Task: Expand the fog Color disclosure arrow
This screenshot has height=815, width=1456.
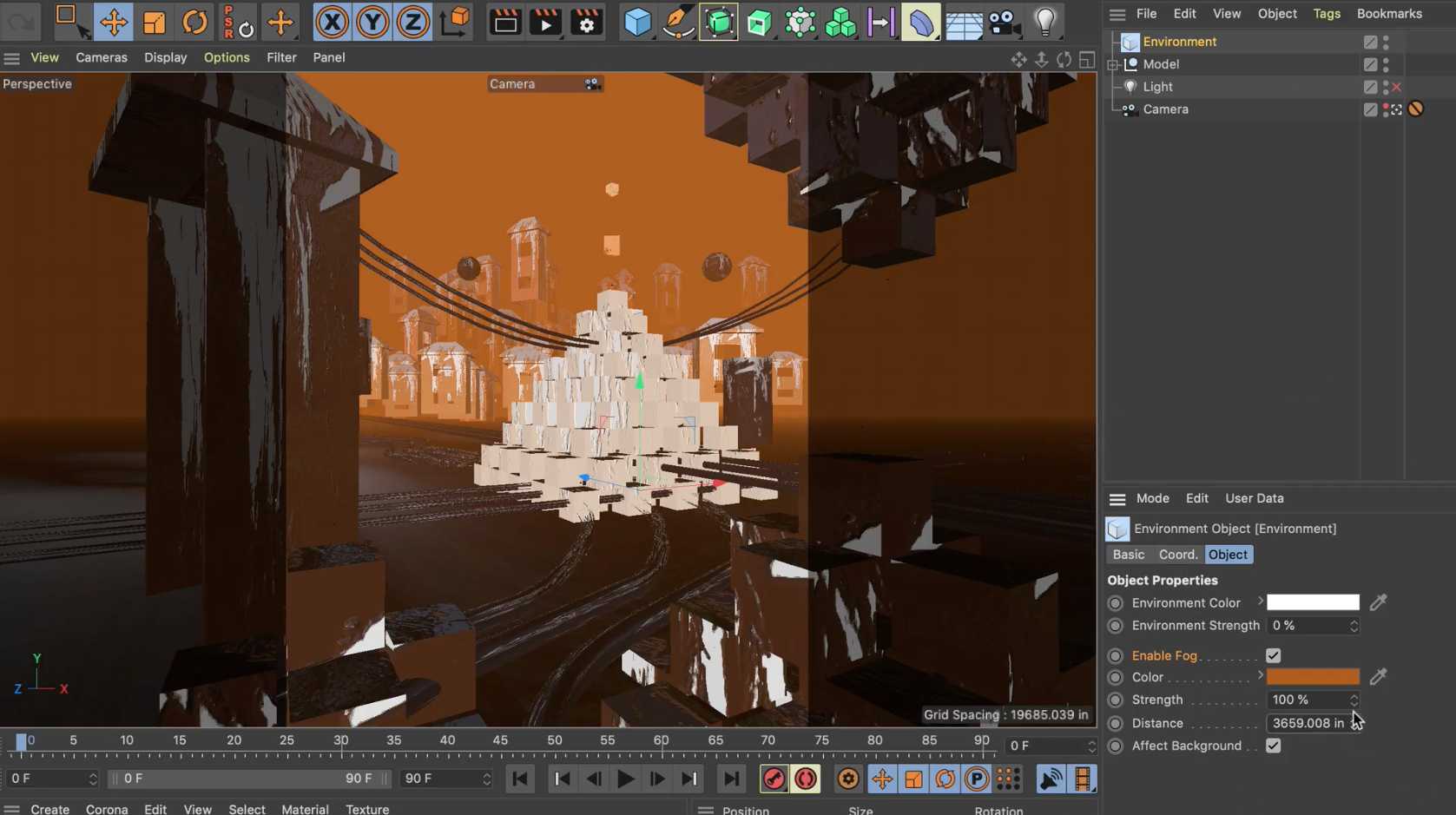Action: (1260, 676)
